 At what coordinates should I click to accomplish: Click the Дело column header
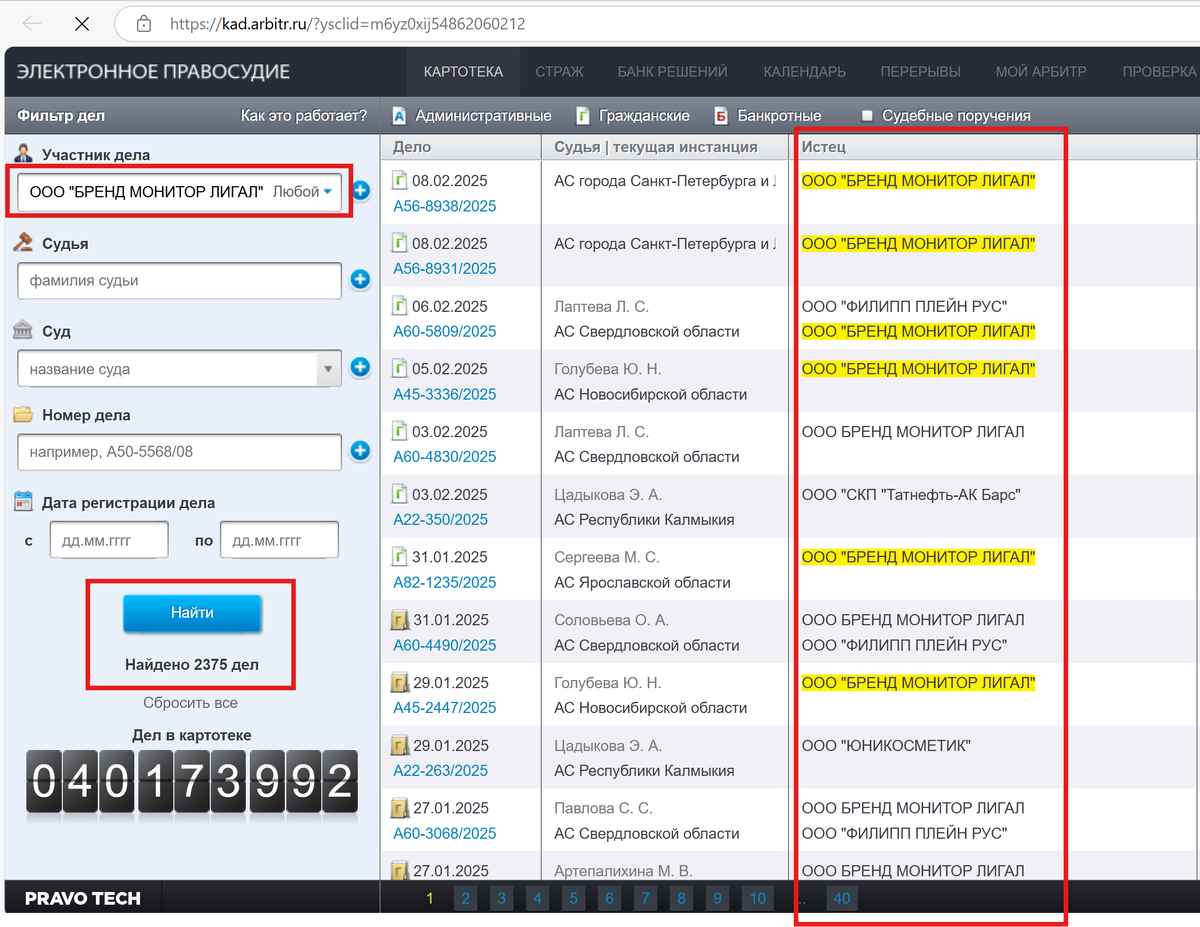[x=461, y=147]
